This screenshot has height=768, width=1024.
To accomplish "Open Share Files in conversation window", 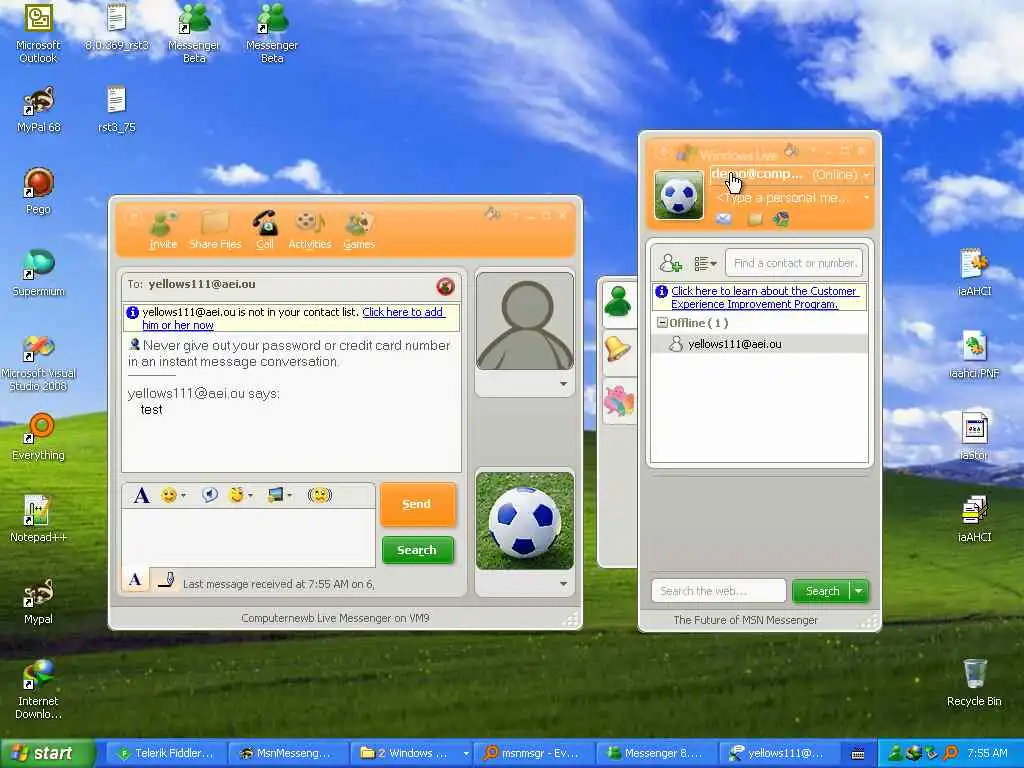I will 215,231.
